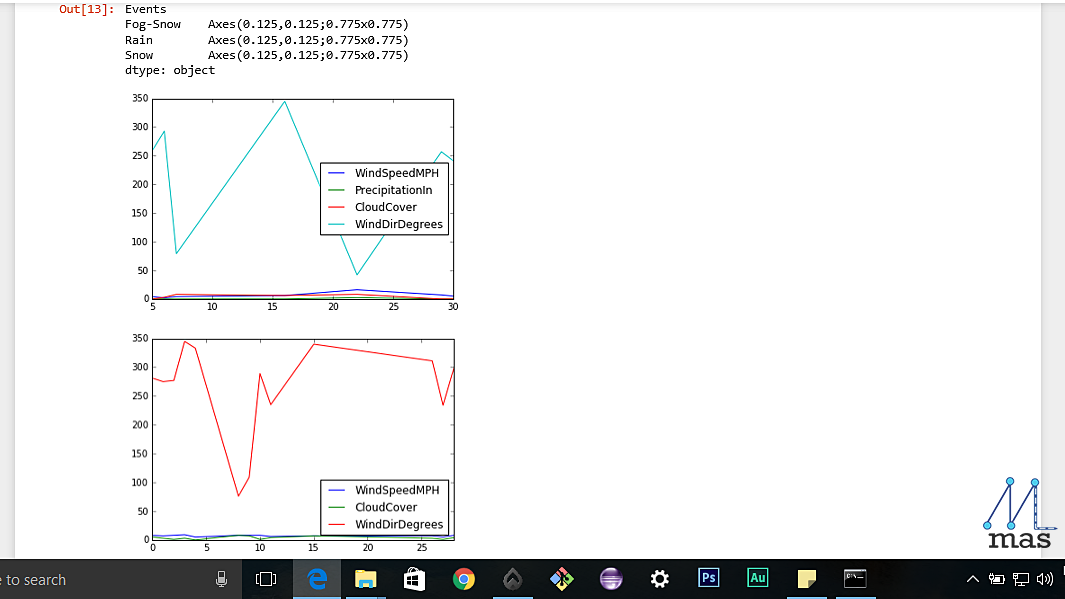Open Windows Settings via the gear icon
This screenshot has width=1065, height=599.
tap(659, 579)
